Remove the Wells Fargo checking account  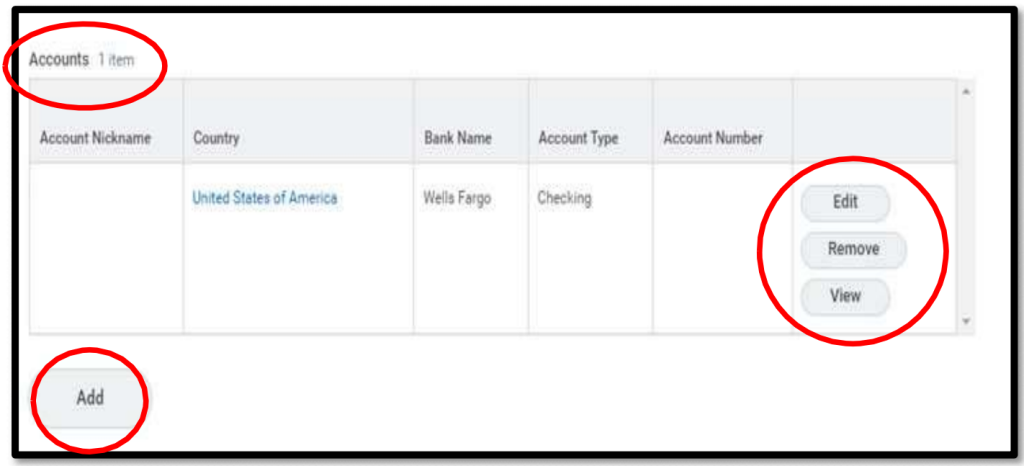(x=852, y=249)
